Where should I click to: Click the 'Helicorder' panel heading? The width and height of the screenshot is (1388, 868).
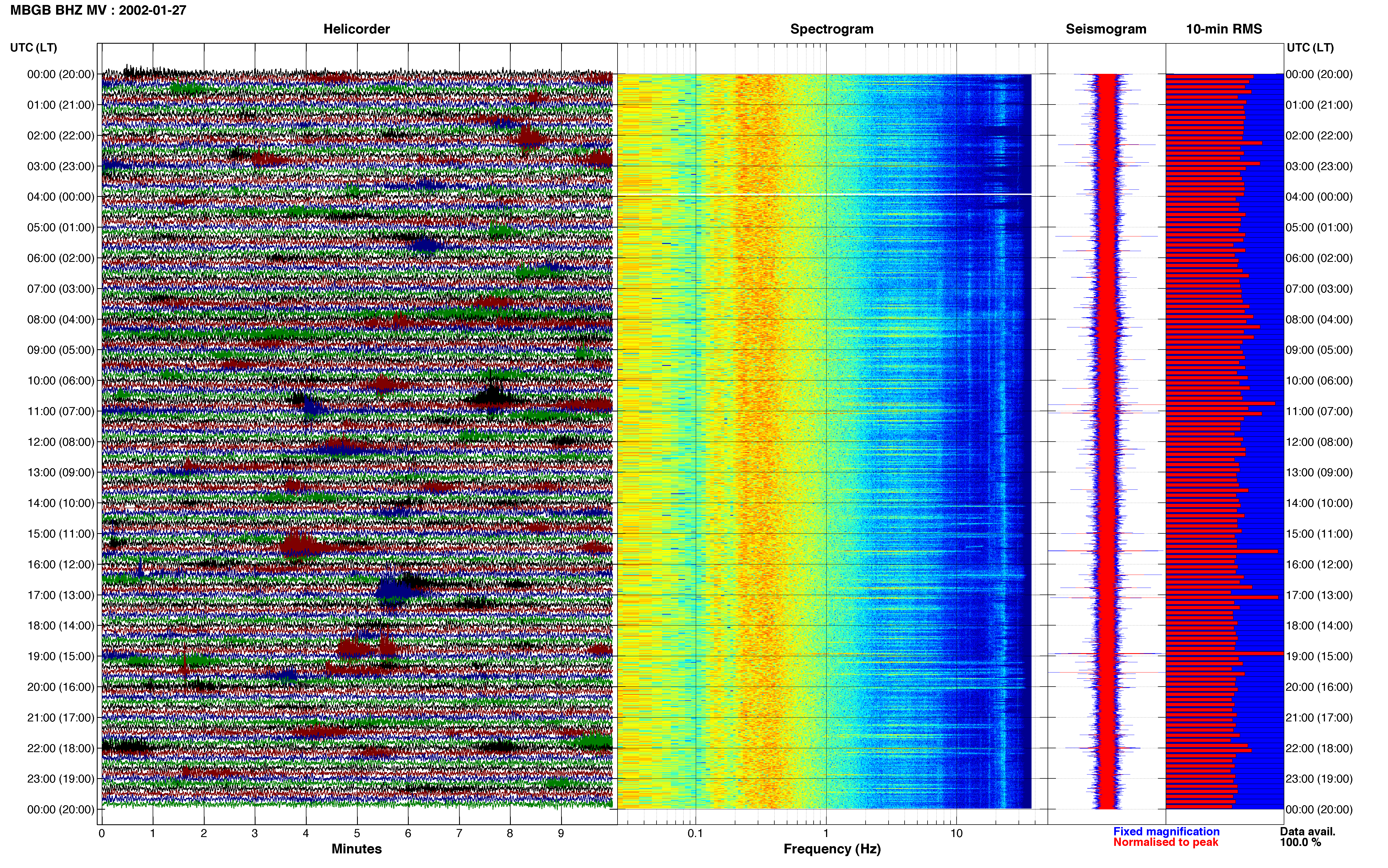tap(356, 29)
